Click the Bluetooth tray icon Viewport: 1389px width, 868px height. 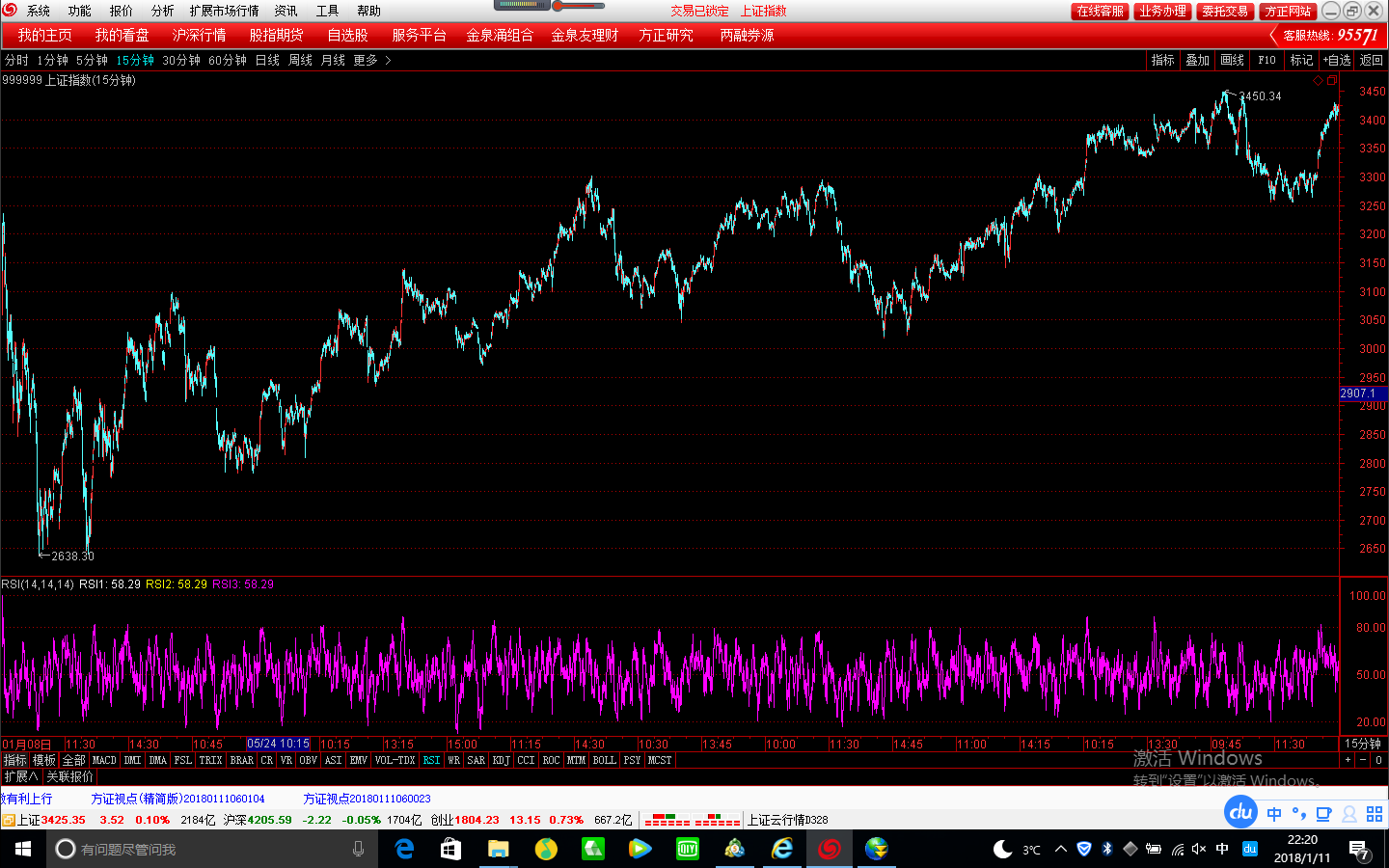click(x=1107, y=849)
